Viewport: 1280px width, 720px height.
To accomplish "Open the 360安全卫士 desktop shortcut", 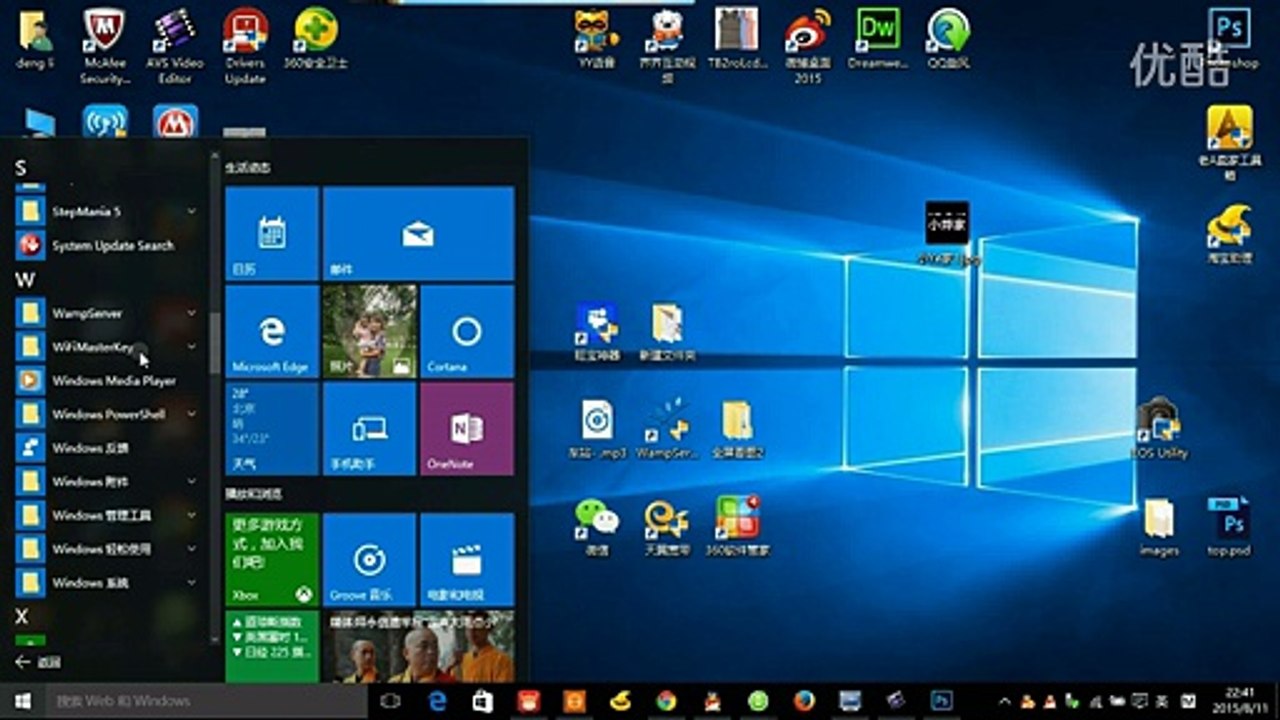I will tap(316, 40).
